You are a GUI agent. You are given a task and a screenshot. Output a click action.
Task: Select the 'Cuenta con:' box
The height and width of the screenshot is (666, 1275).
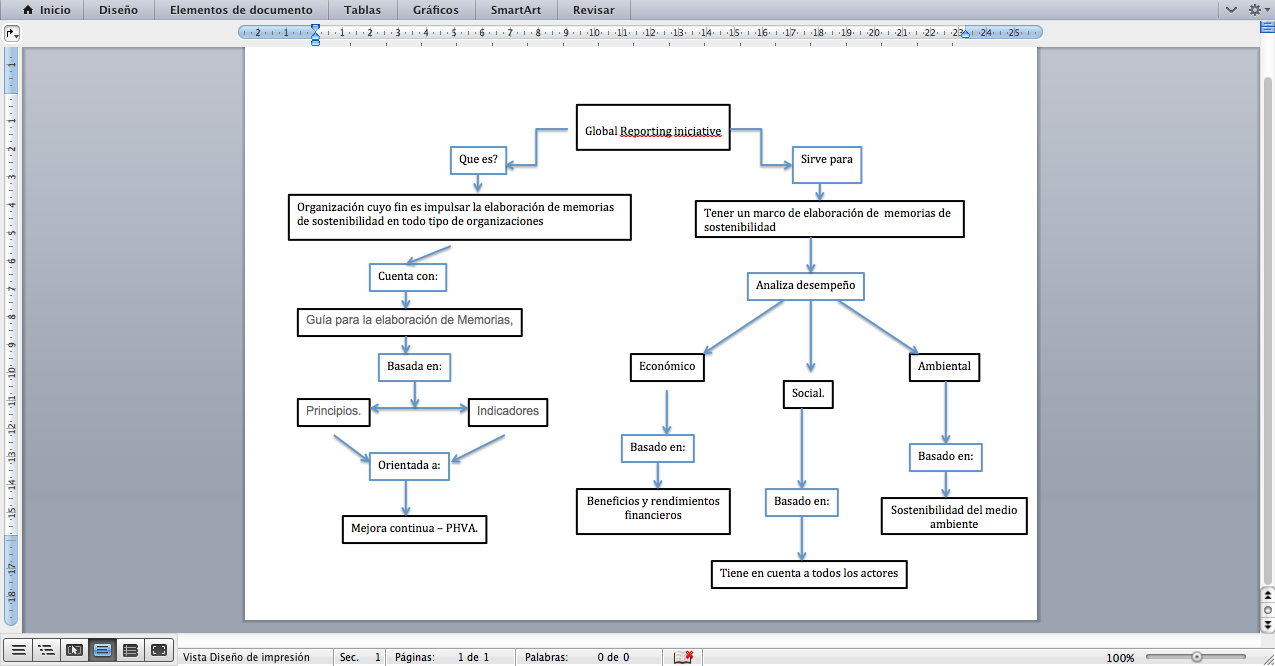click(x=407, y=276)
